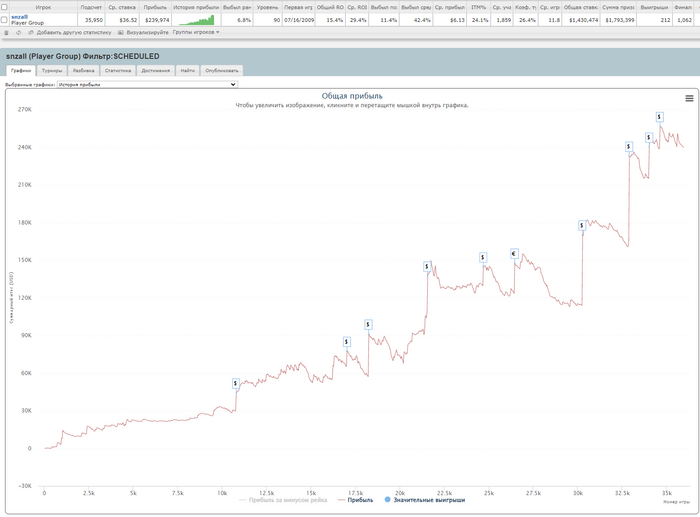Switch to the 'Графики' tab
This screenshot has height=517, width=700.
tap(21, 71)
